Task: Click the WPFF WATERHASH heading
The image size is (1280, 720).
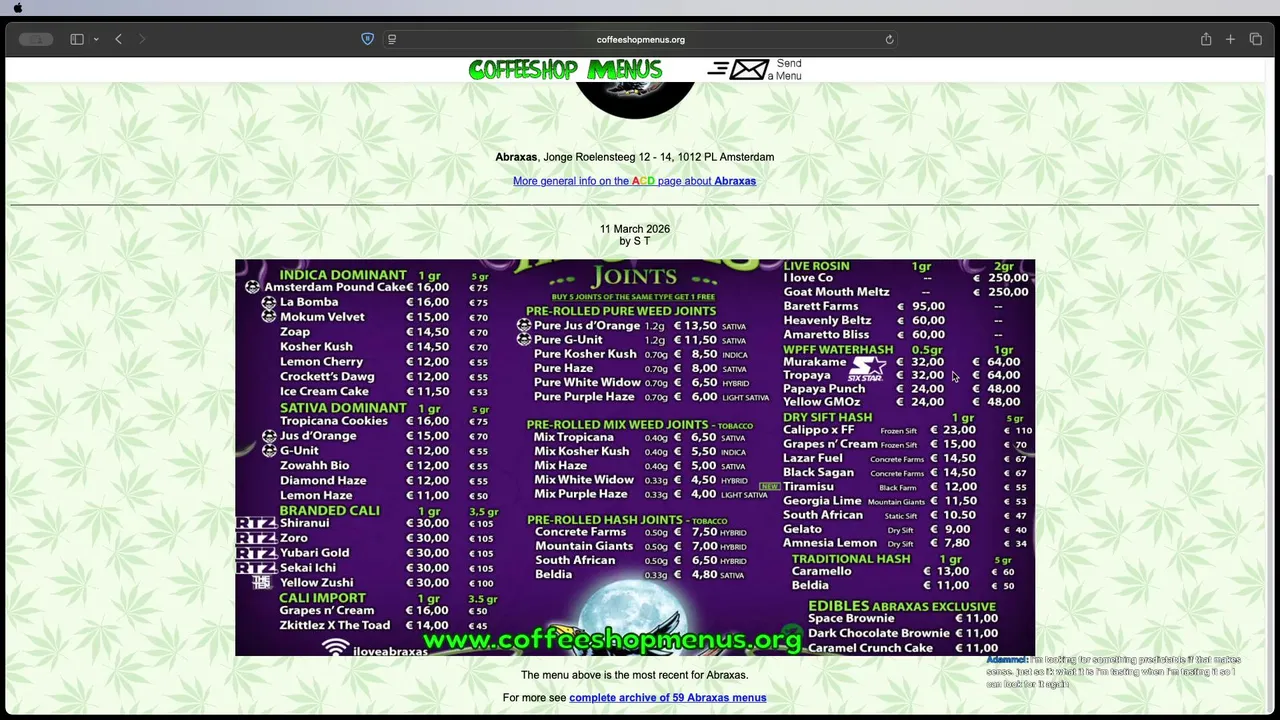Action: 838,350
